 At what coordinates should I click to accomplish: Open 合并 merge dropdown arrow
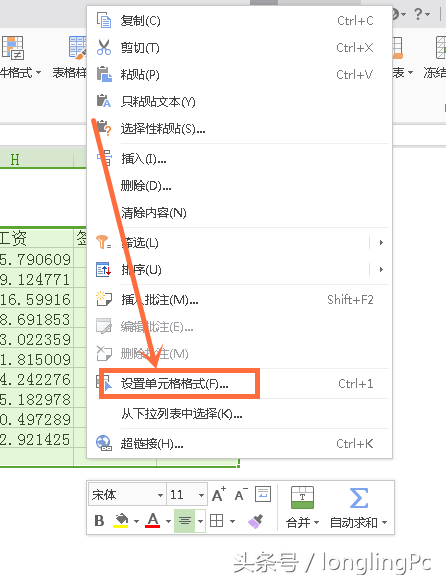point(316,522)
